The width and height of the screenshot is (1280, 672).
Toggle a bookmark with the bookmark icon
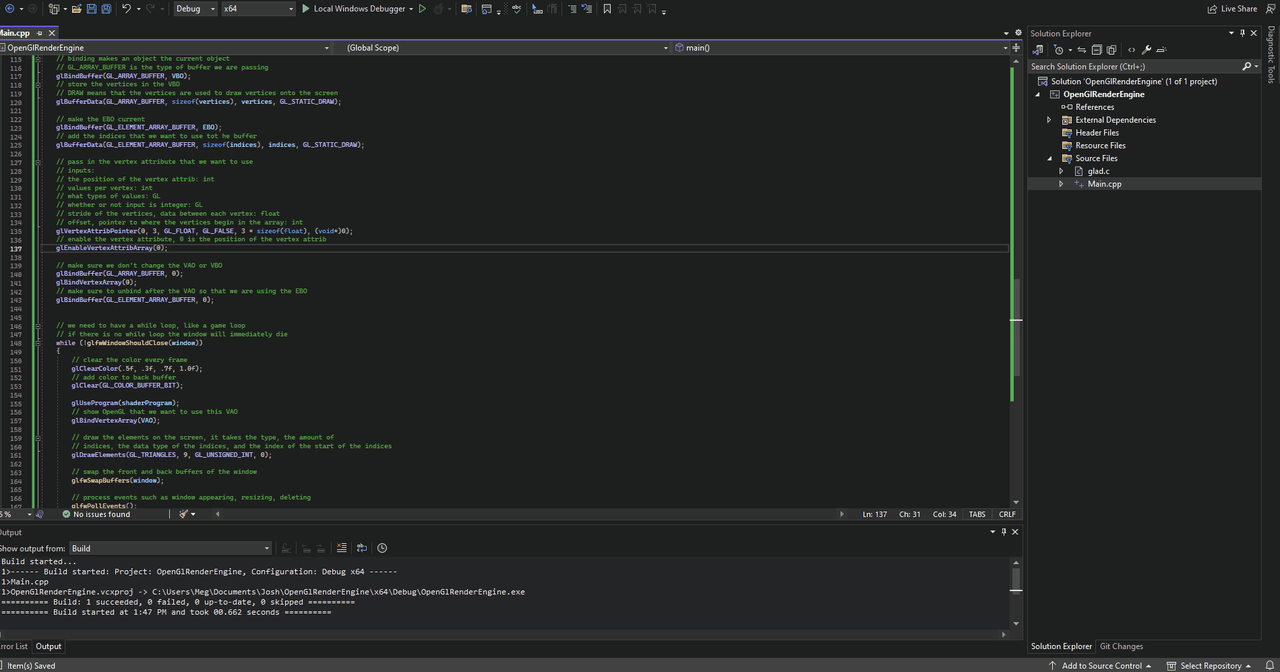pos(607,9)
